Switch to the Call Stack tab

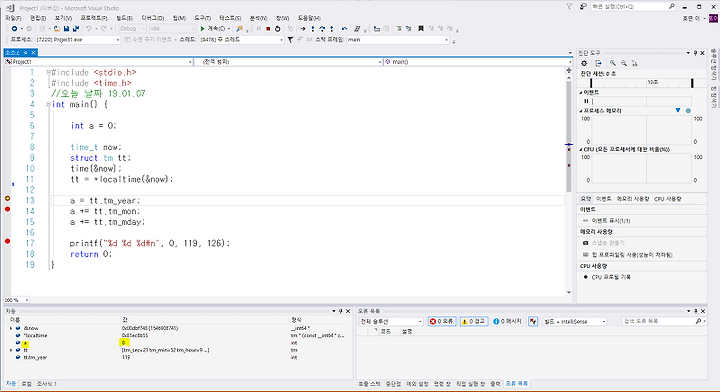369,384
